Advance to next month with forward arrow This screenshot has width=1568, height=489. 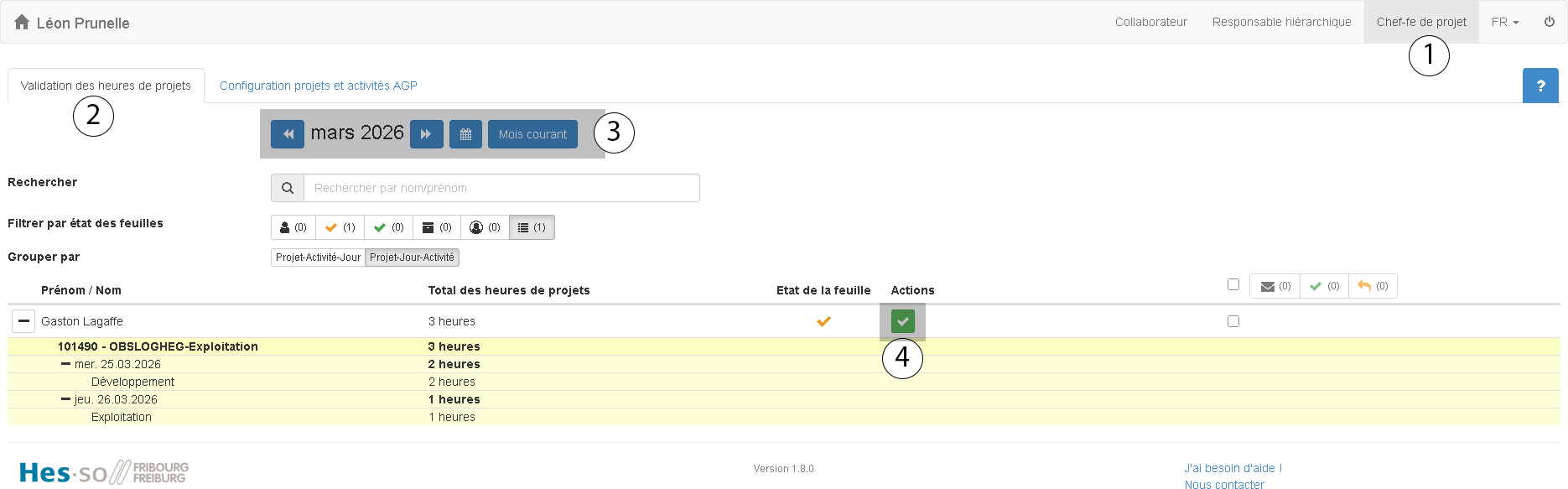click(x=426, y=134)
